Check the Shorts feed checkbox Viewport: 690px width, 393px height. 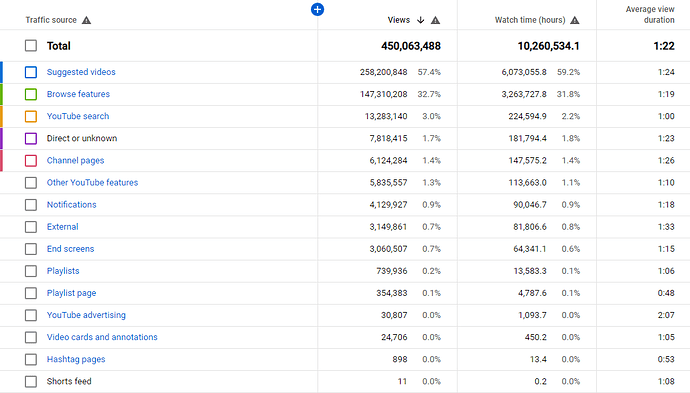click(31, 381)
